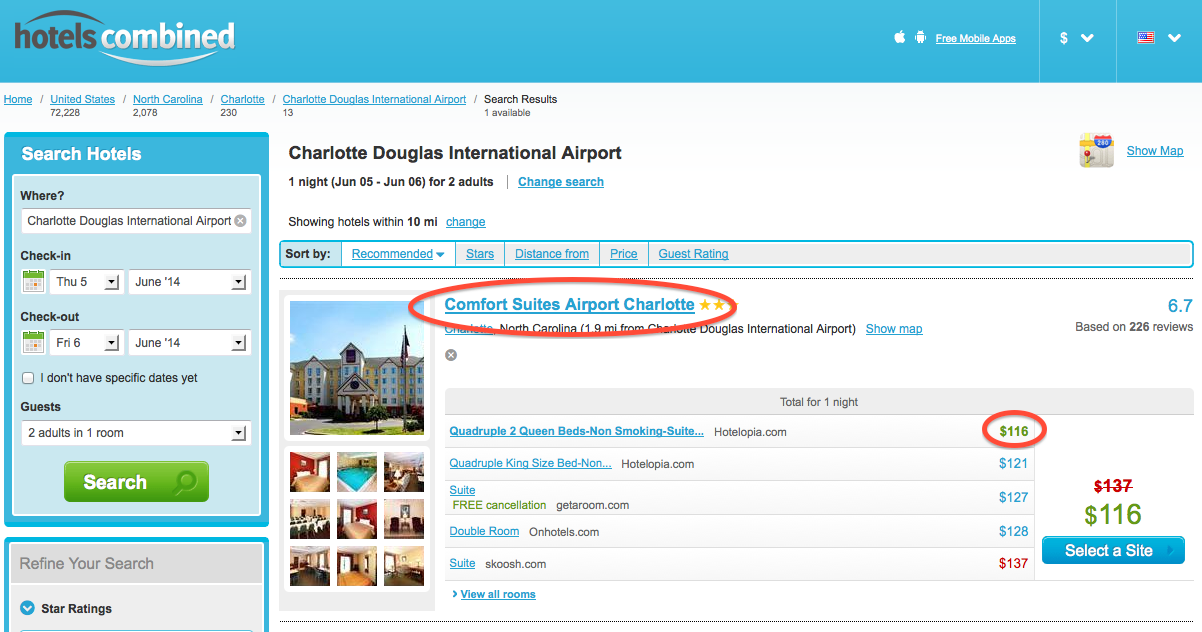
Task: Open the skoosh.com Suite offer
Action: point(463,564)
